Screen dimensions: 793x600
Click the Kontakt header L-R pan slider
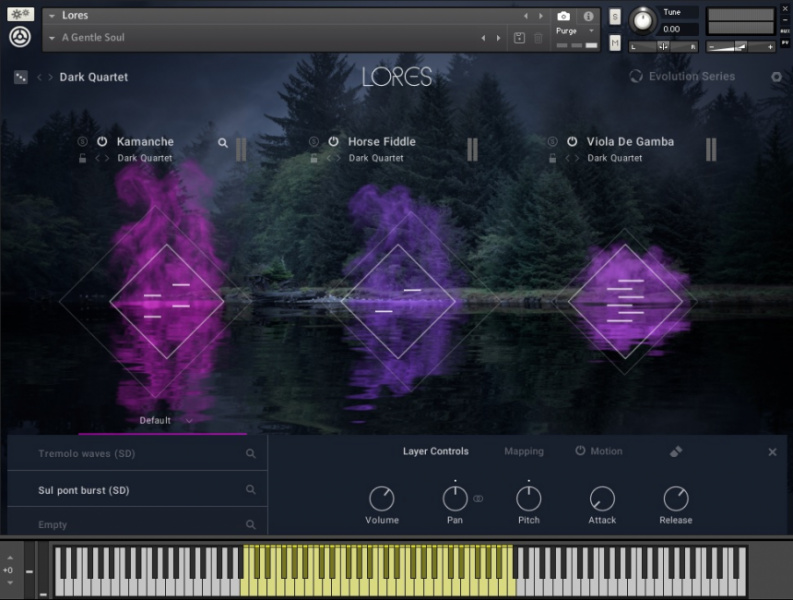[x=664, y=47]
